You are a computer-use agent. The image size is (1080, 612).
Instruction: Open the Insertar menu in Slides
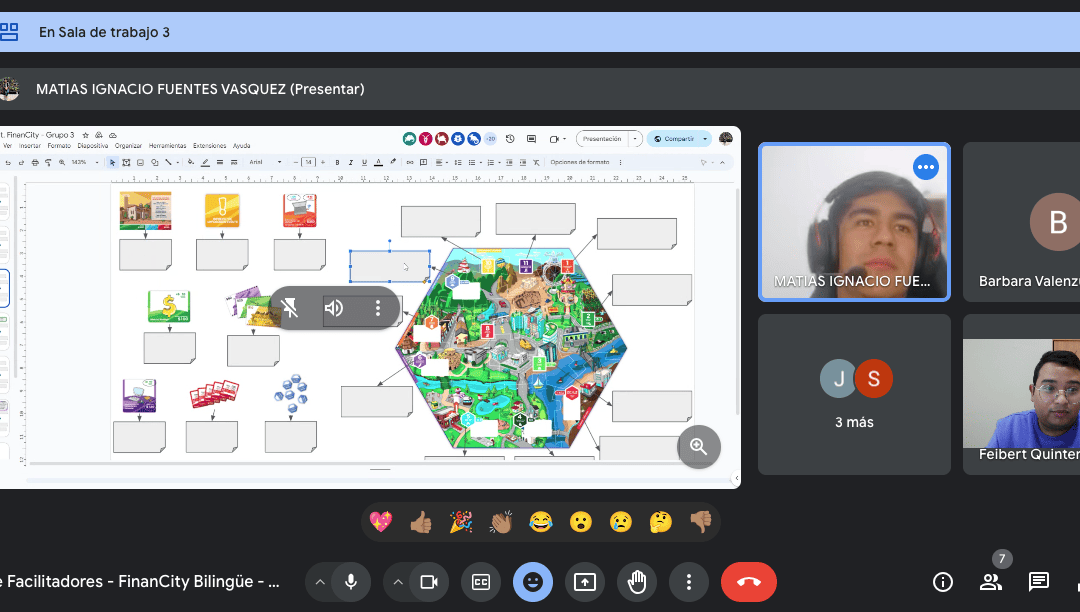[x=30, y=146]
